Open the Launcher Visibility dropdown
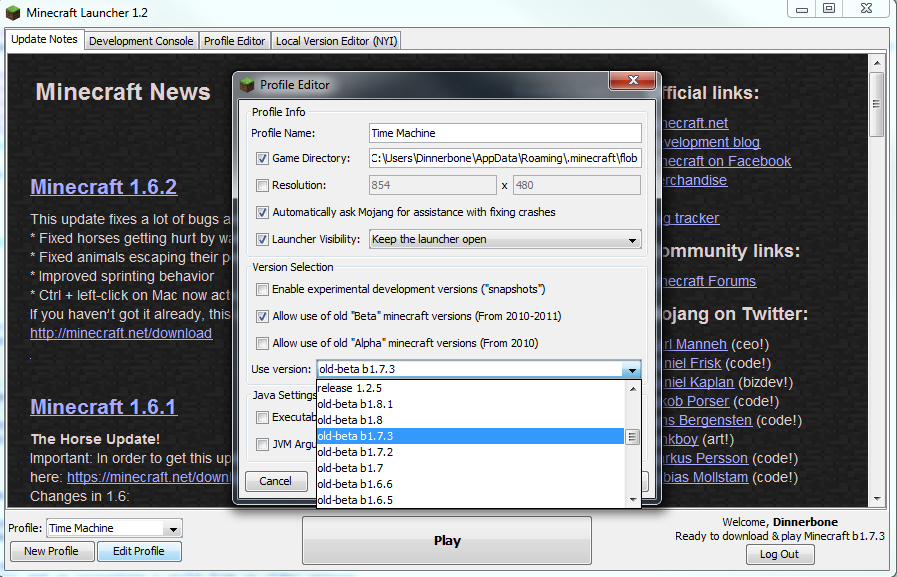The height and width of the screenshot is (577, 897). (x=505, y=239)
